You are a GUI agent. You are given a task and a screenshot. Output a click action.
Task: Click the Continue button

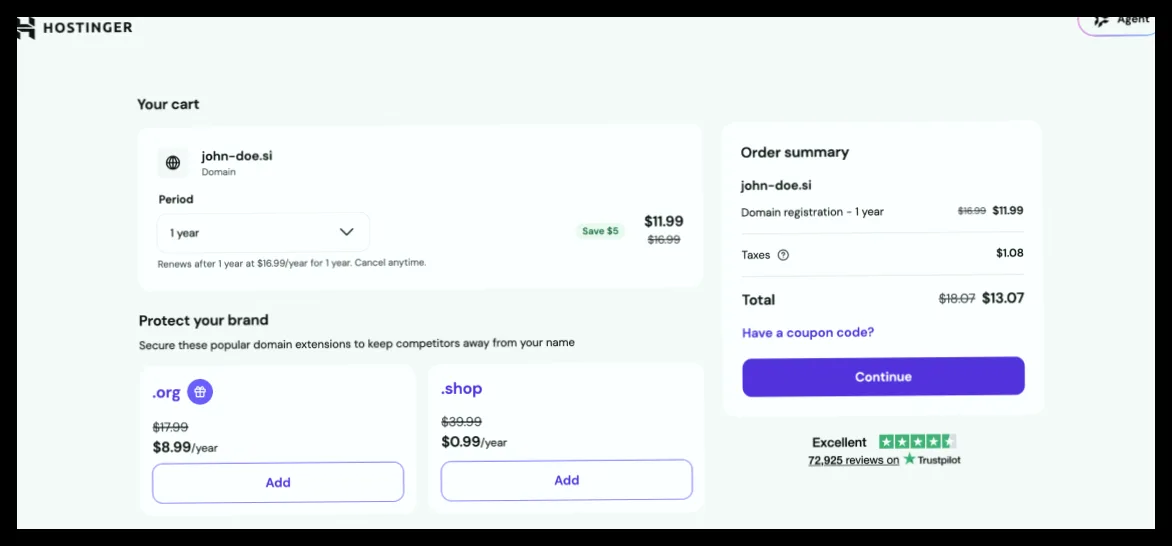[883, 376]
